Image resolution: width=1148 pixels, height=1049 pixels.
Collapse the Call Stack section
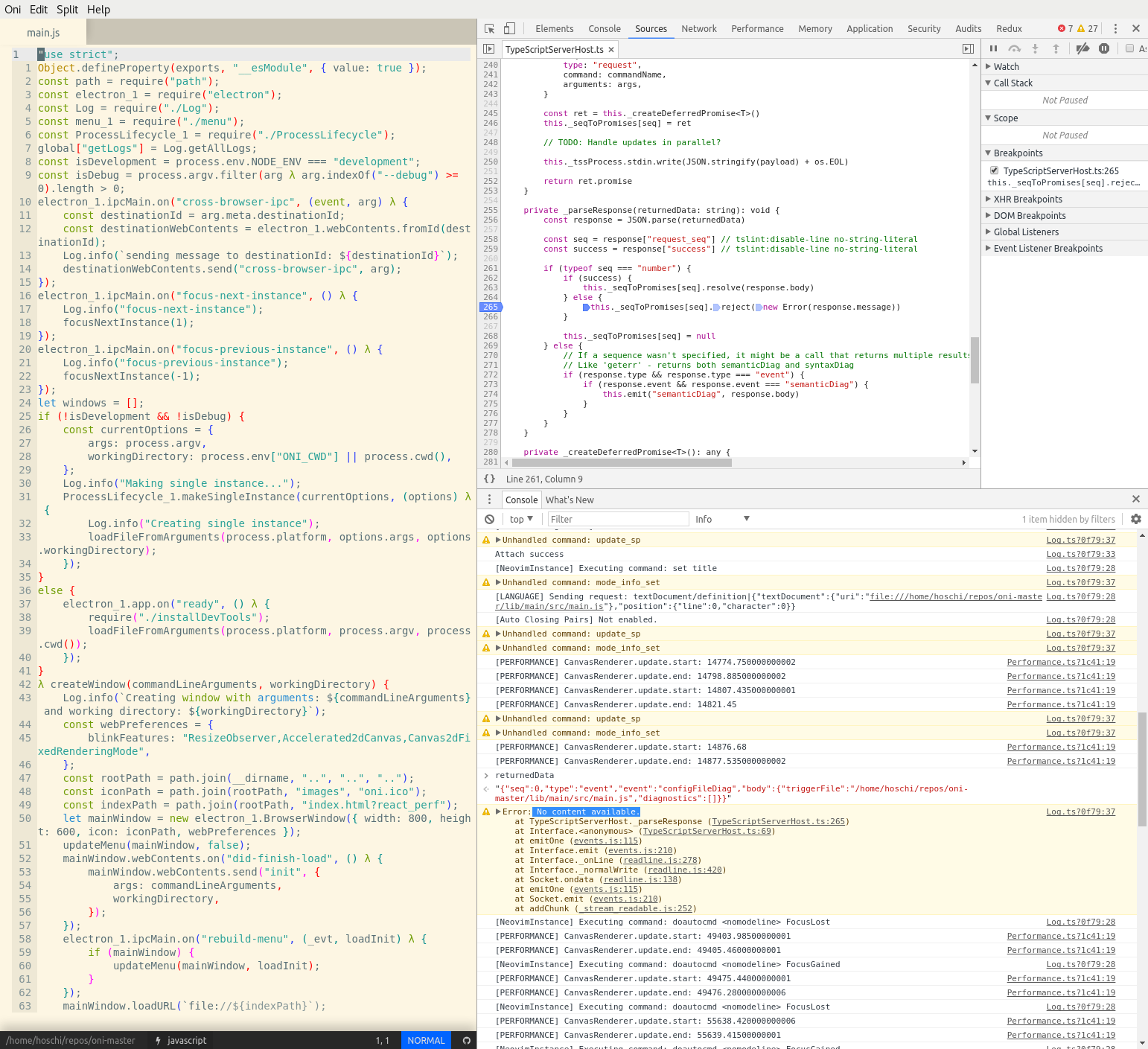tap(1065, 83)
